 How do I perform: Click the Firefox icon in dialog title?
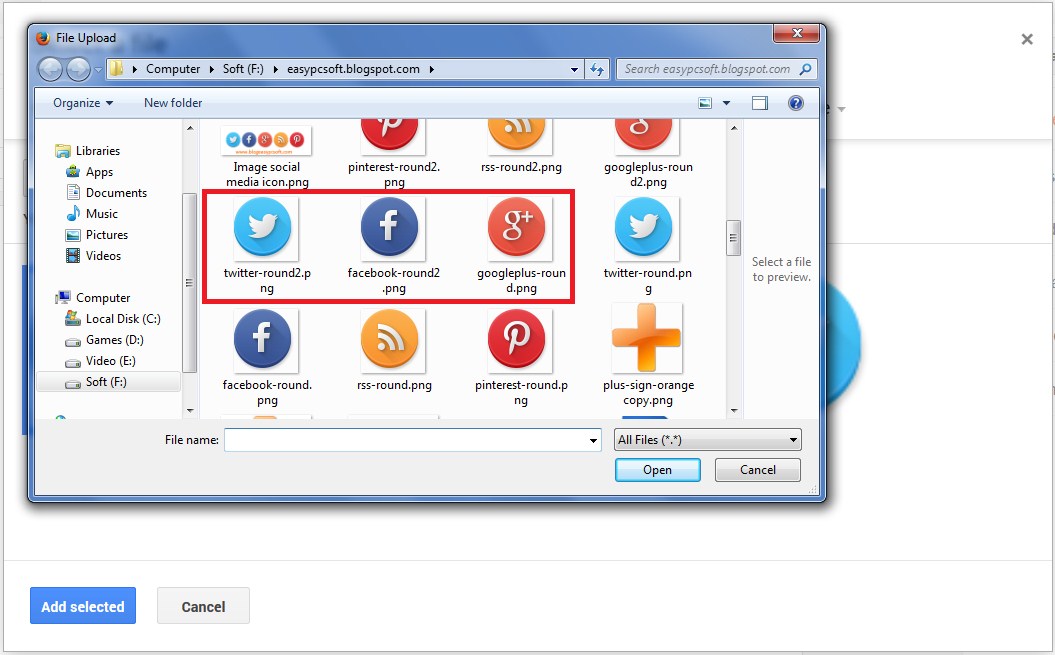tap(43, 38)
